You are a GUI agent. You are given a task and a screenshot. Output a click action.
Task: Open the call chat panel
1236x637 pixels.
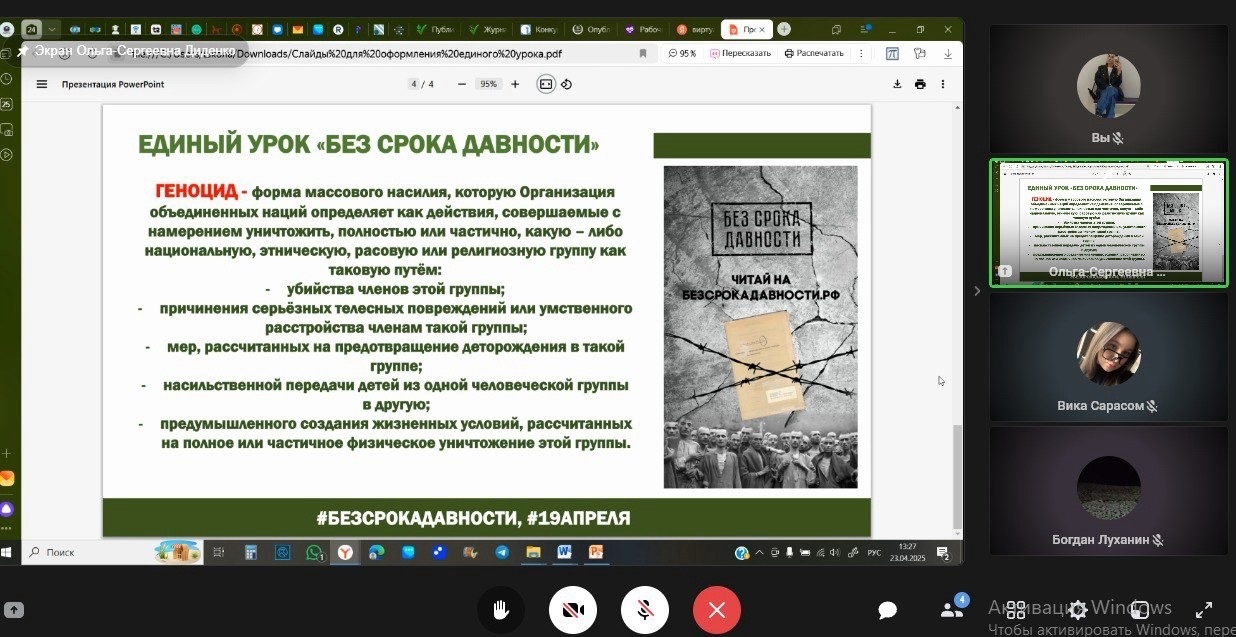pyautogui.click(x=887, y=610)
